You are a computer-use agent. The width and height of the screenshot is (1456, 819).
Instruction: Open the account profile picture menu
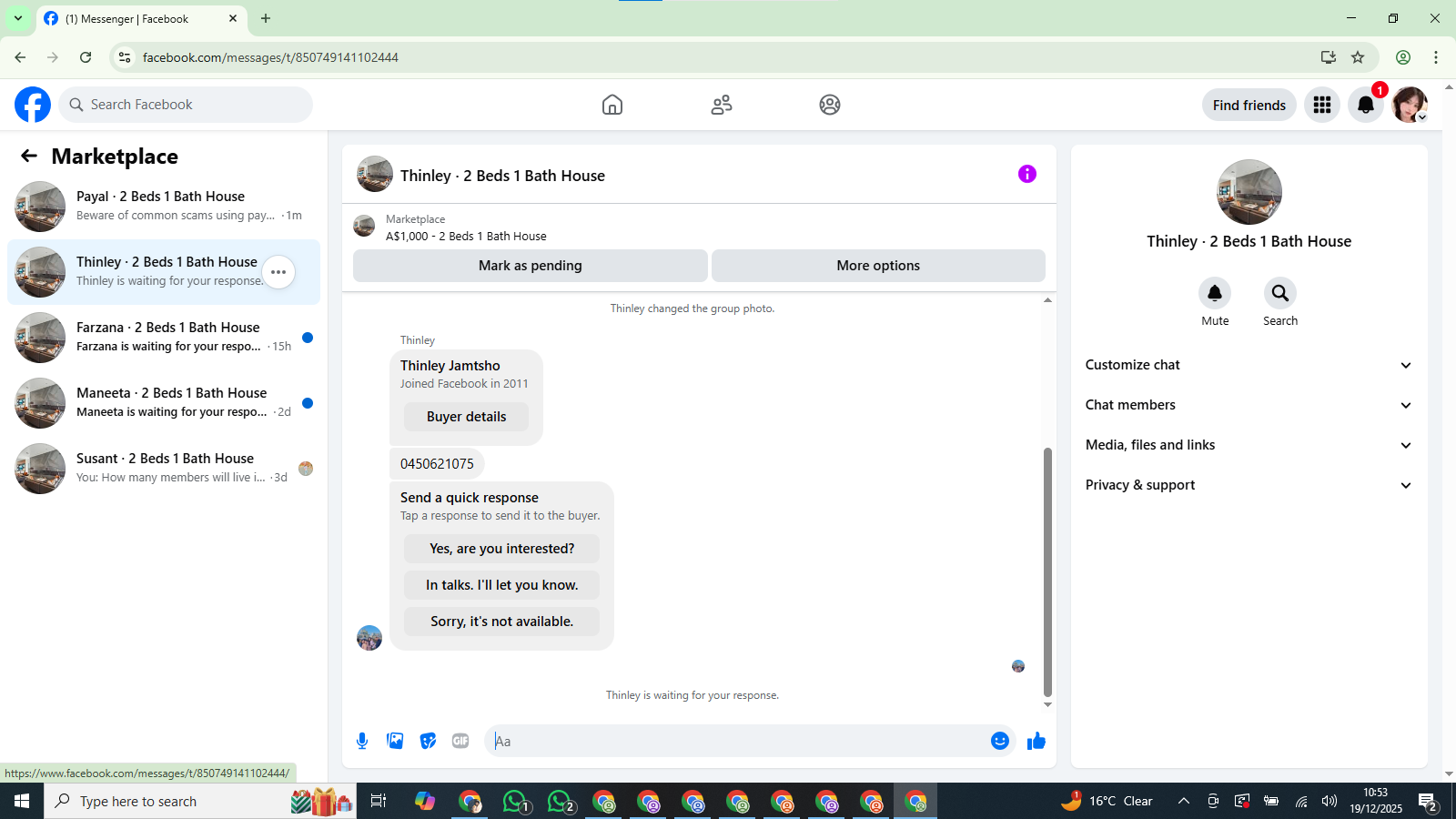(x=1410, y=105)
